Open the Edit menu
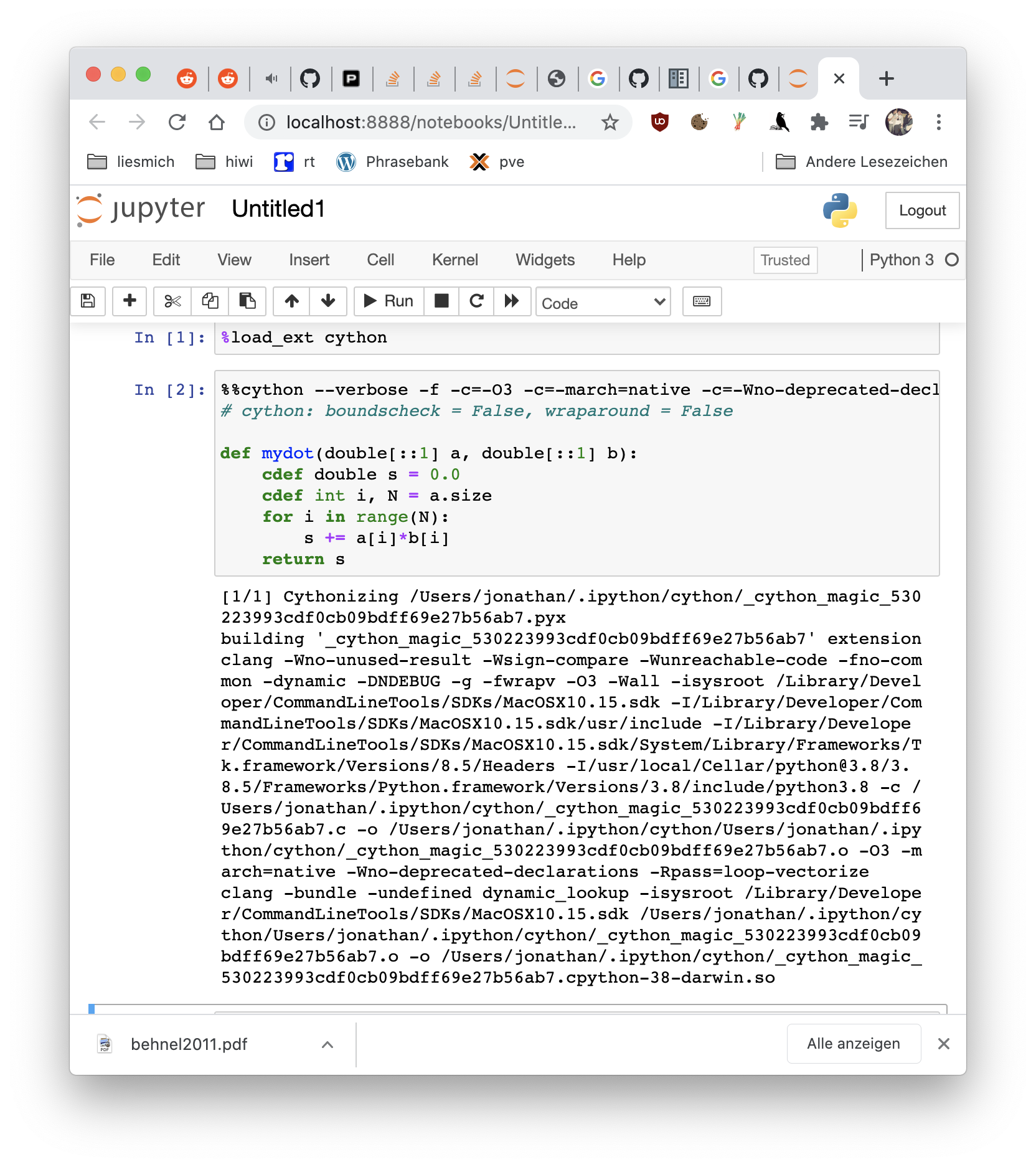 166,260
